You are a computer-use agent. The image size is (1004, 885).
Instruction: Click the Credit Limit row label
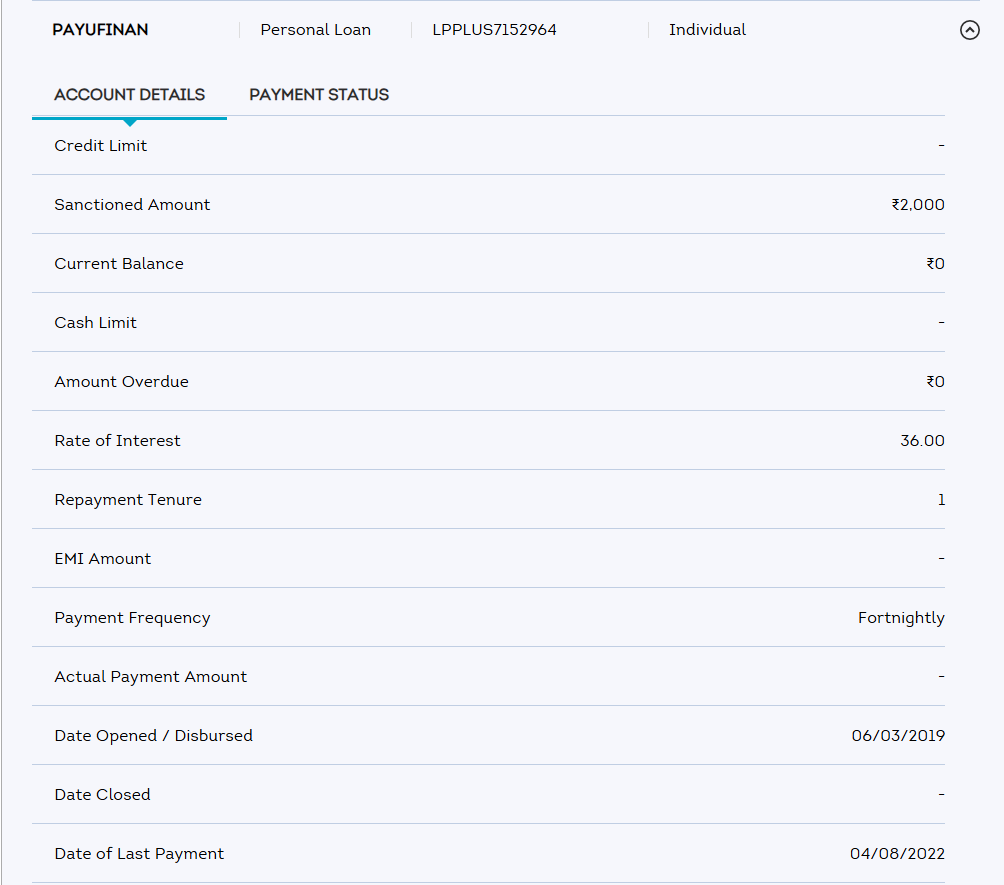tap(100, 146)
